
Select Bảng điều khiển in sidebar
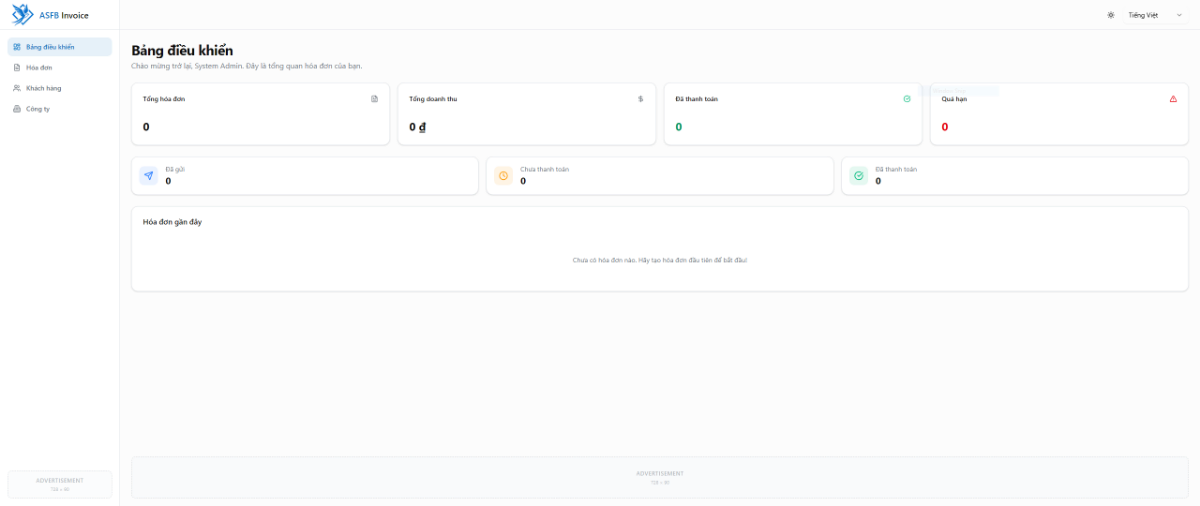pyautogui.click(x=59, y=47)
